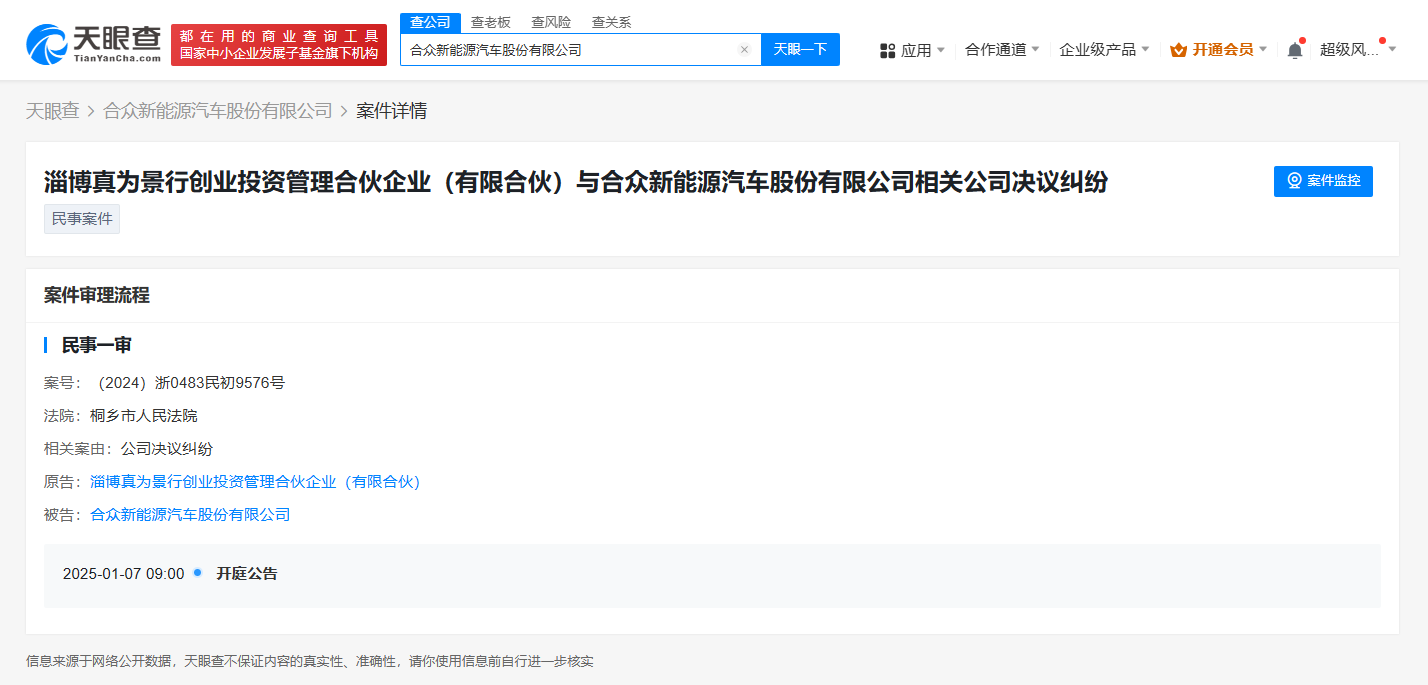The image size is (1428, 685).
Task: Expand the 合作通道 dropdown
Action: tap(1002, 48)
